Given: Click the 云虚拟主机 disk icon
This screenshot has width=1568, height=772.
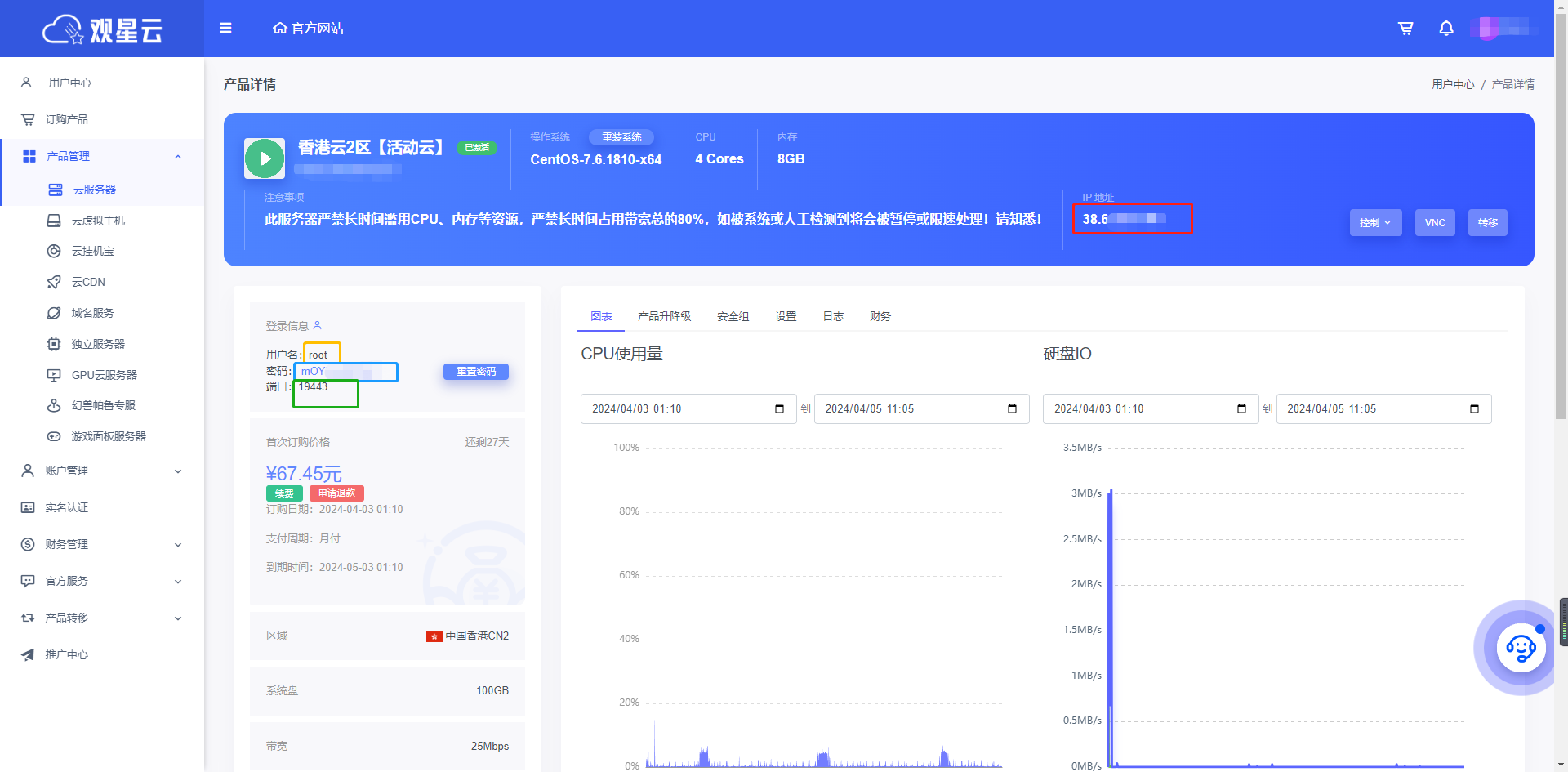Looking at the screenshot, I should [x=54, y=221].
